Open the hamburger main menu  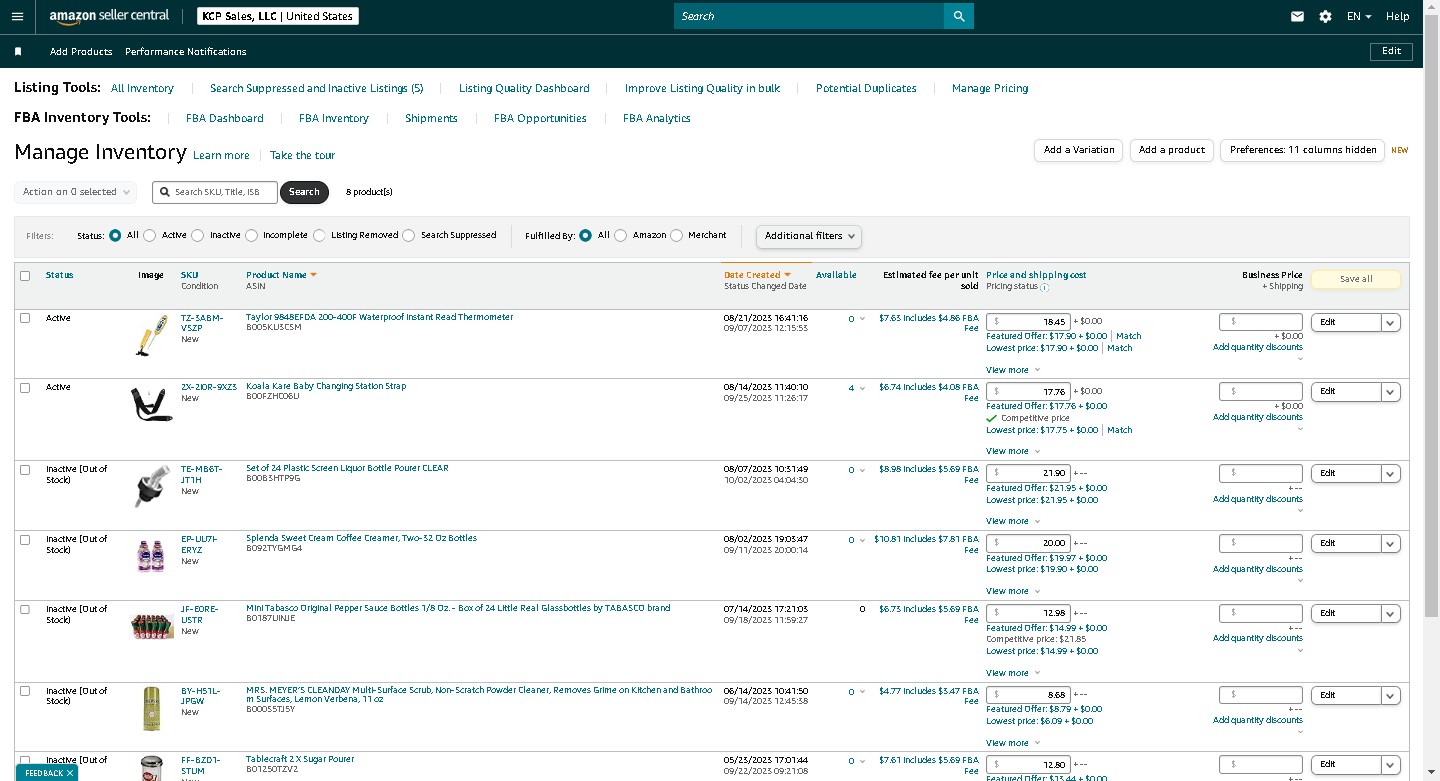point(17,16)
